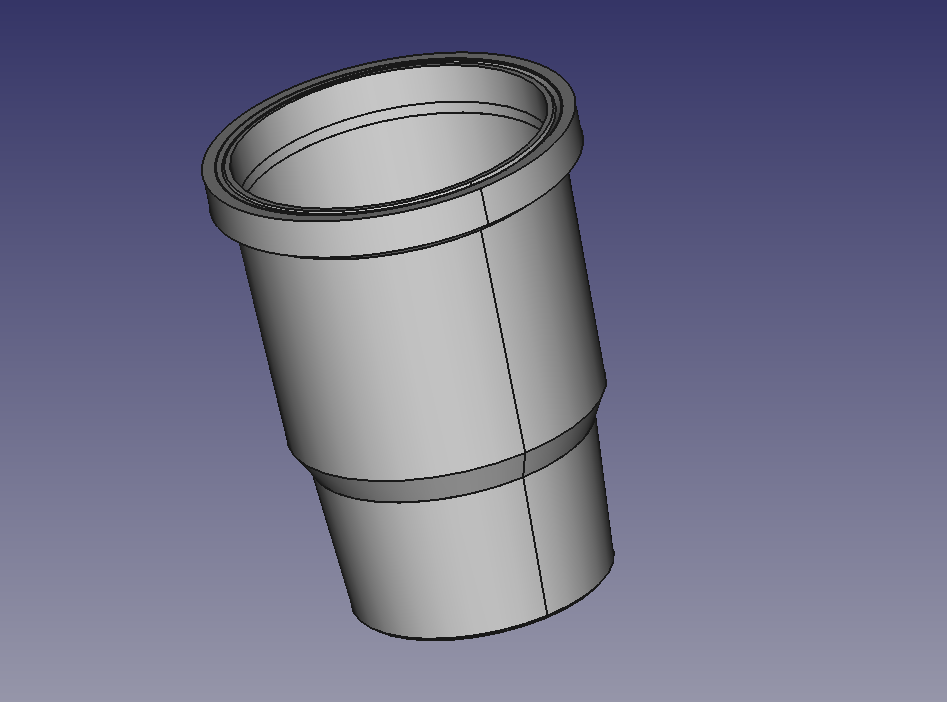This screenshot has height=702, width=947.
Task: Pick the vertical seam edge on lower section
Action: click(535, 547)
